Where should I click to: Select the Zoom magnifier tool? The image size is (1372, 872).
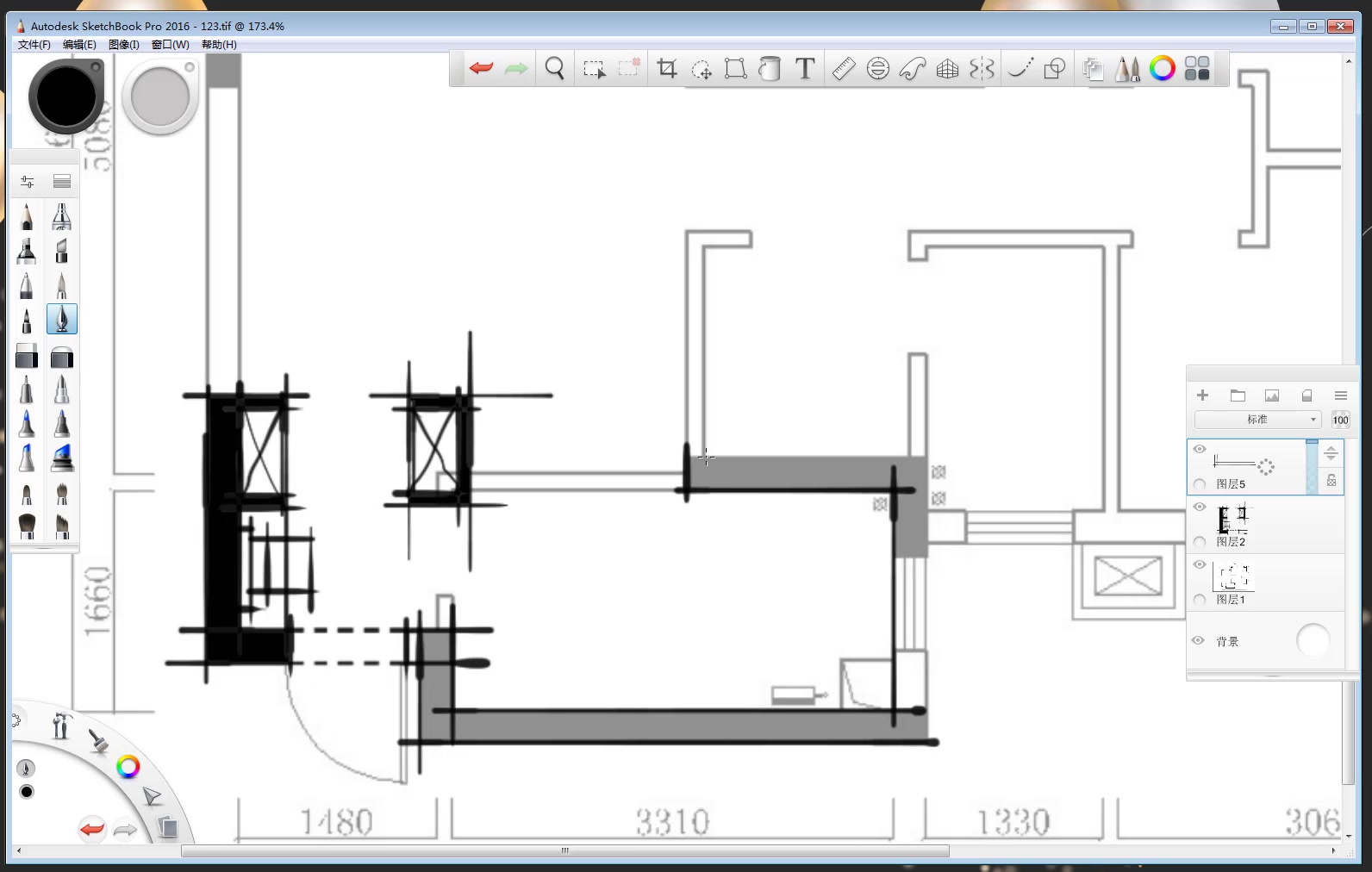pos(555,68)
